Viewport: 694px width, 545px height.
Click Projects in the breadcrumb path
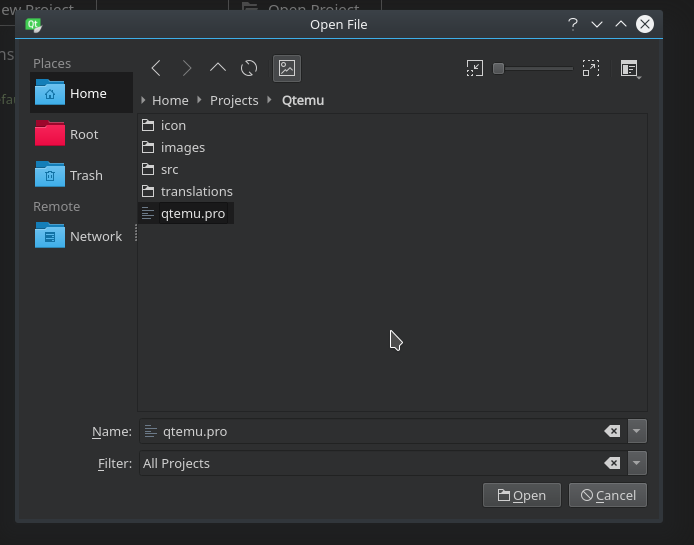click(234, 100)
